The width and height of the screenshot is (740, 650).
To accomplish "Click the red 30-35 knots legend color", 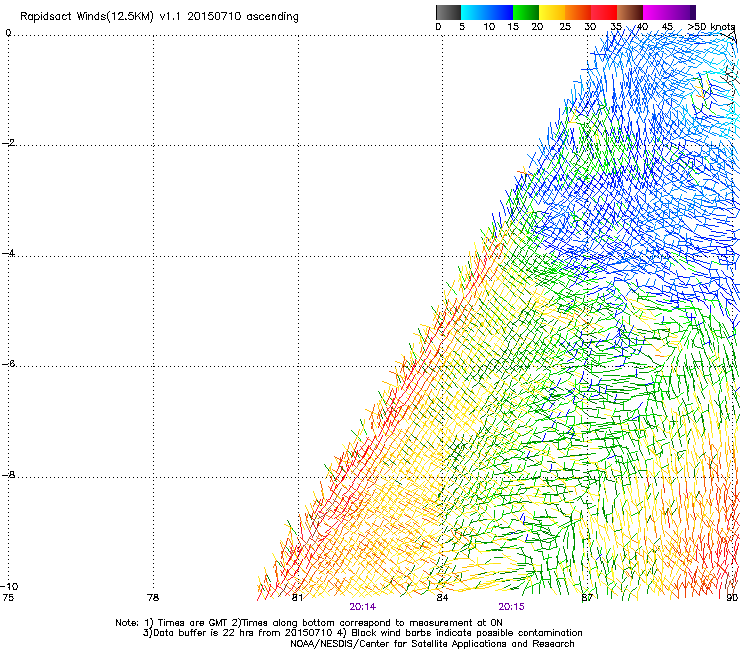I will click(604, 12).
